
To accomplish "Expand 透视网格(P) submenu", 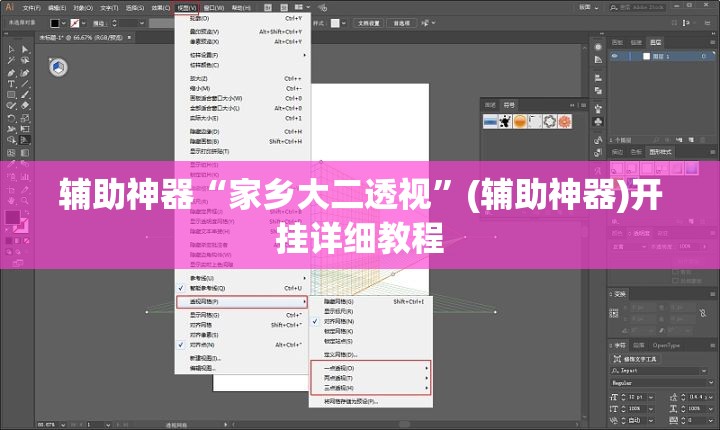I will click(x=242, y=302).
